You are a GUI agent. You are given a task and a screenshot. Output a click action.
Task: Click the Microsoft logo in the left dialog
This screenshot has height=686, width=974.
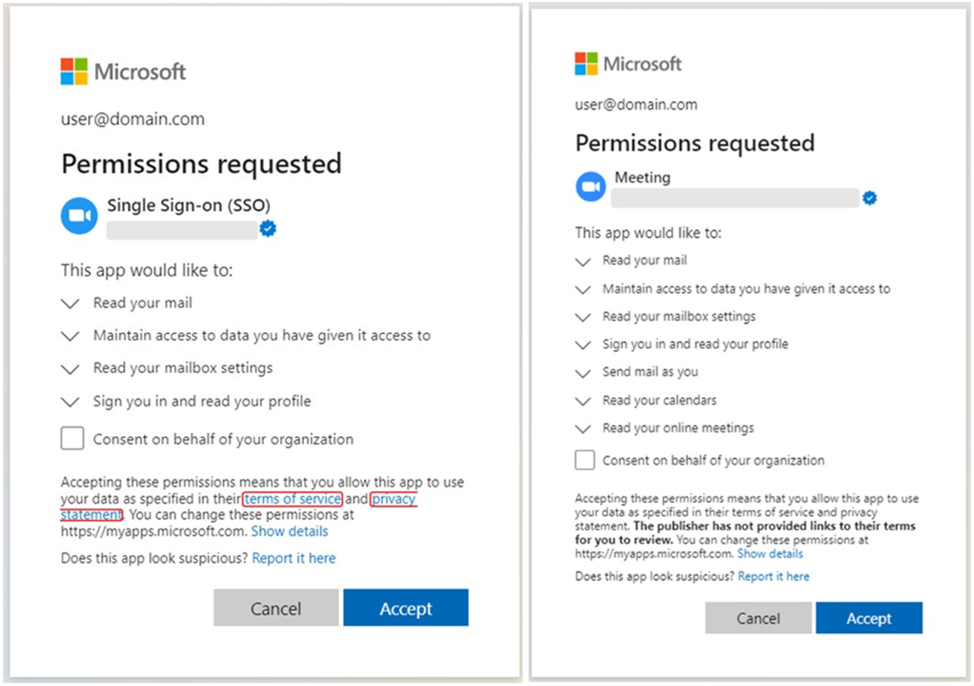pos(123,71)
